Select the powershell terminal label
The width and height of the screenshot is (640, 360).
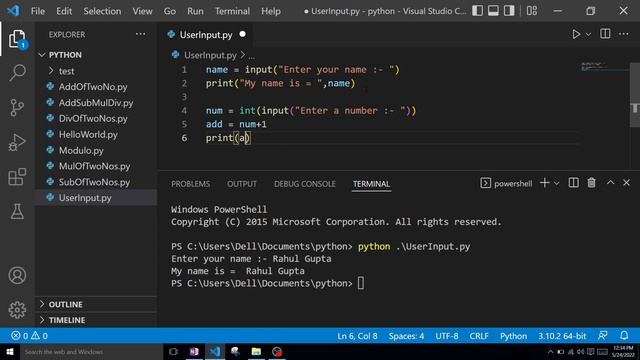pyautogui.click(x=507, y=184)
